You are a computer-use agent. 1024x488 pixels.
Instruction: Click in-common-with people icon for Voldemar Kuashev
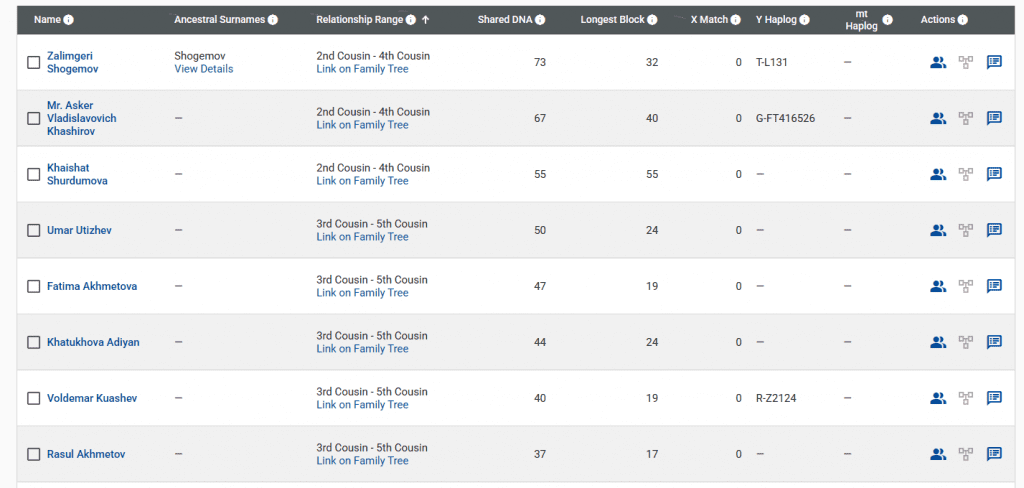[937, 398]
